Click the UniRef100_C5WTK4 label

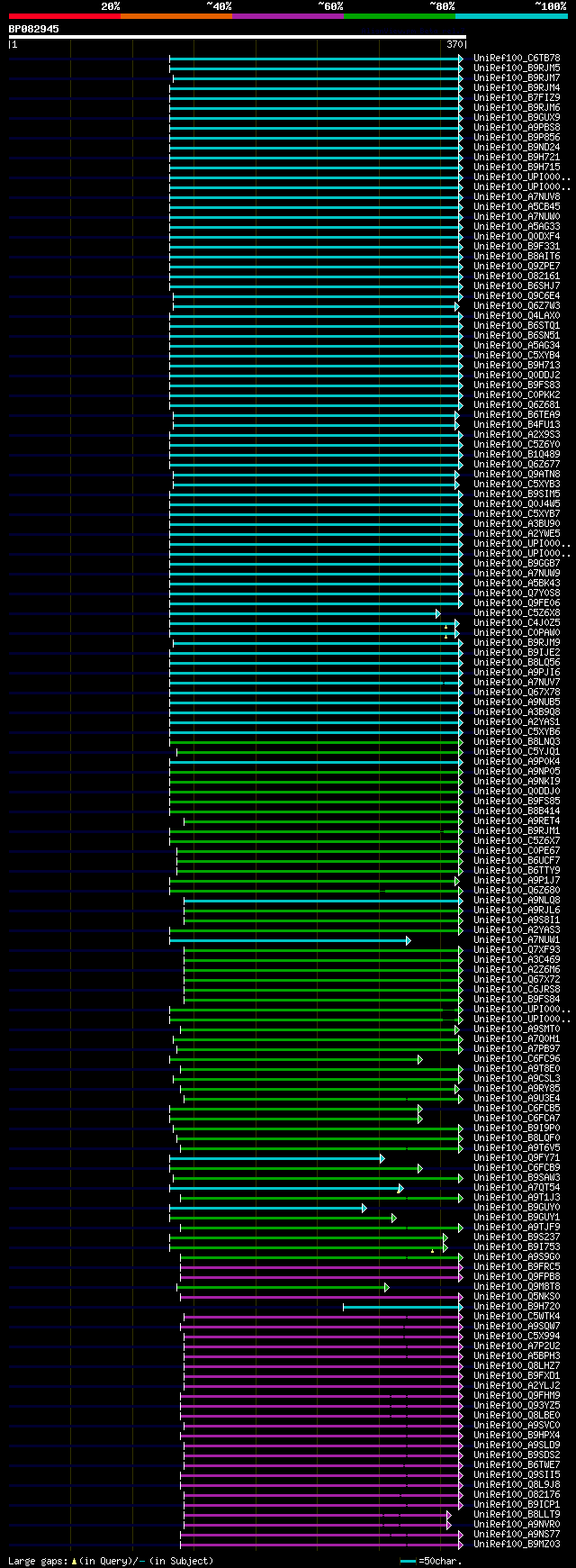click(x=517, y=1317)
